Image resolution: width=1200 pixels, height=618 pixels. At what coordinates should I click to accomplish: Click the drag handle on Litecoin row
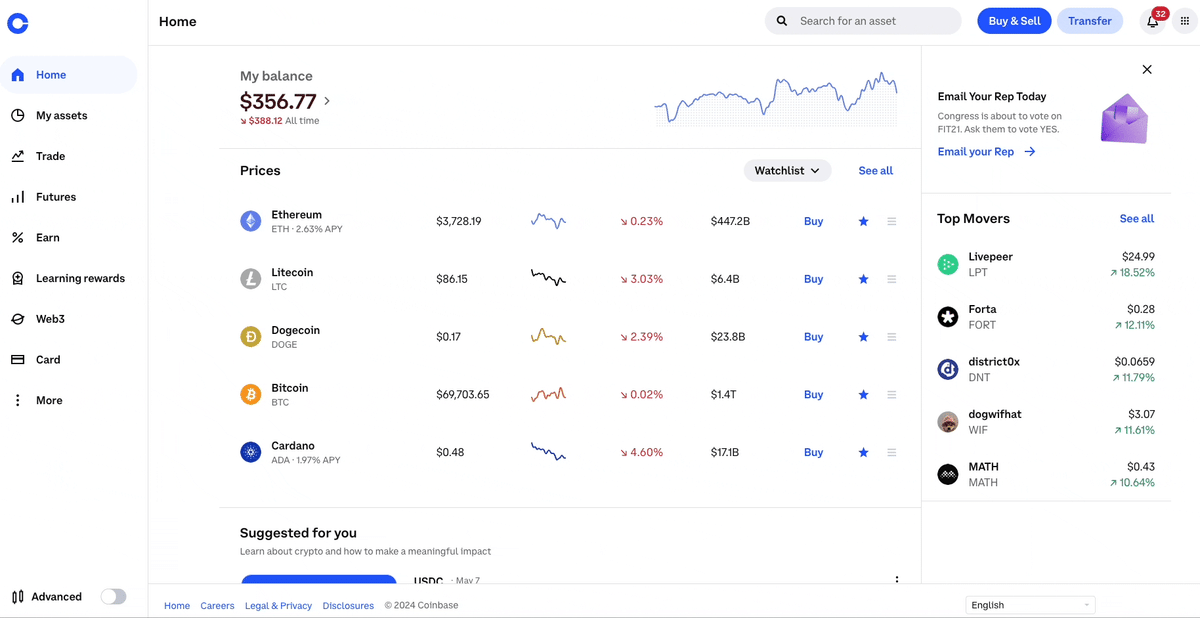[891, 279]
